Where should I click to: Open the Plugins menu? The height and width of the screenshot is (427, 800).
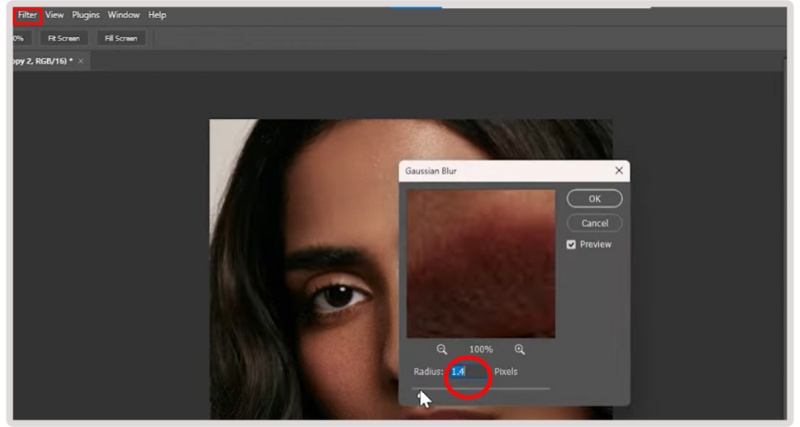coord(86,15)
